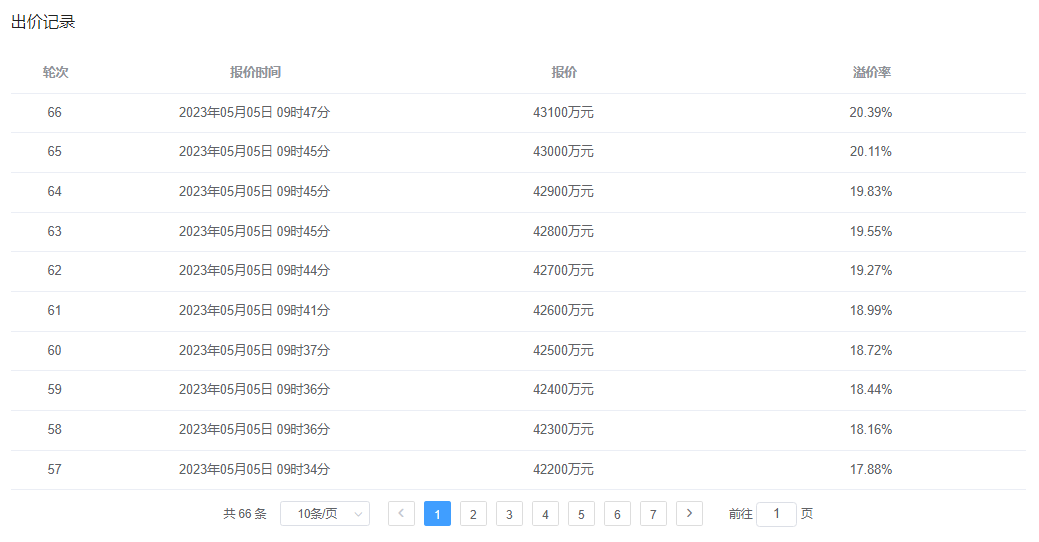The height and width of the screenshot is (542, 1039).
Task: Click the 42300万元 price cell
Action: (563, 429)
